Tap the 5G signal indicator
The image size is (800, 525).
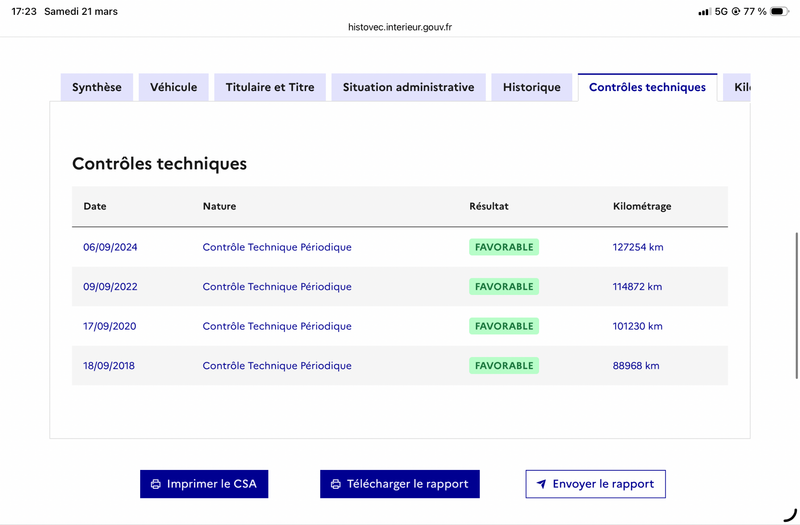click(x=721, y=11)
